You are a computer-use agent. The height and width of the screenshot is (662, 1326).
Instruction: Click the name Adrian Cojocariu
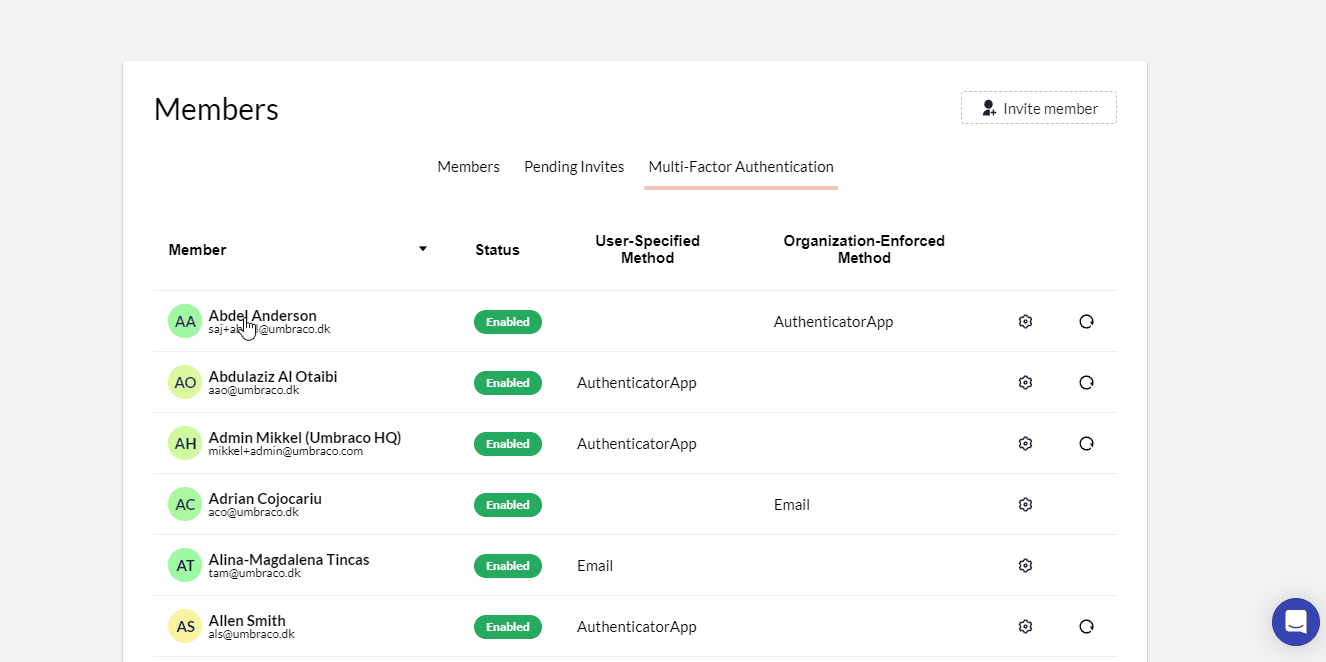[x=265, y=498]
